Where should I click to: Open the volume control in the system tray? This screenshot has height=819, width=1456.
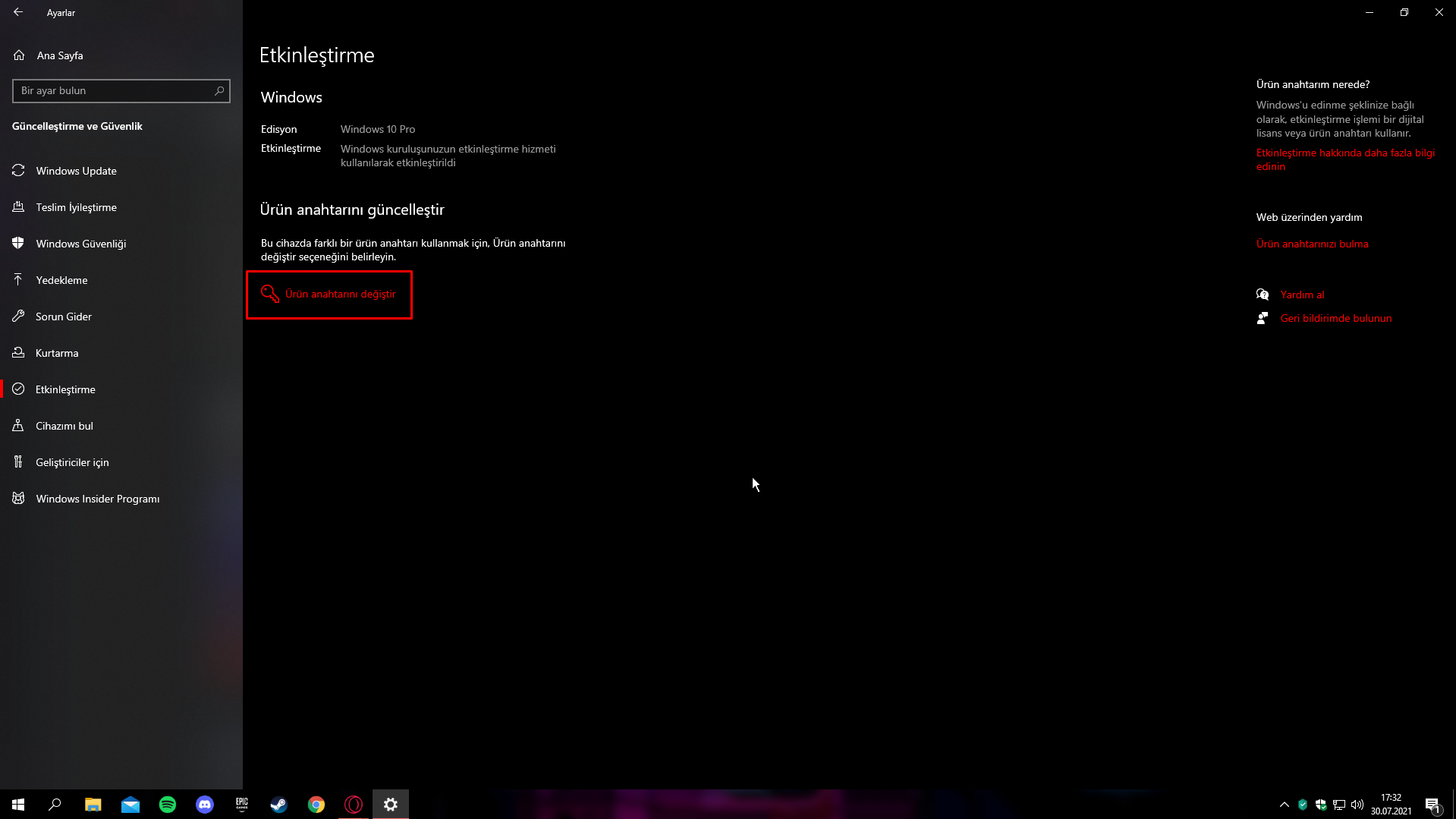1357,805
